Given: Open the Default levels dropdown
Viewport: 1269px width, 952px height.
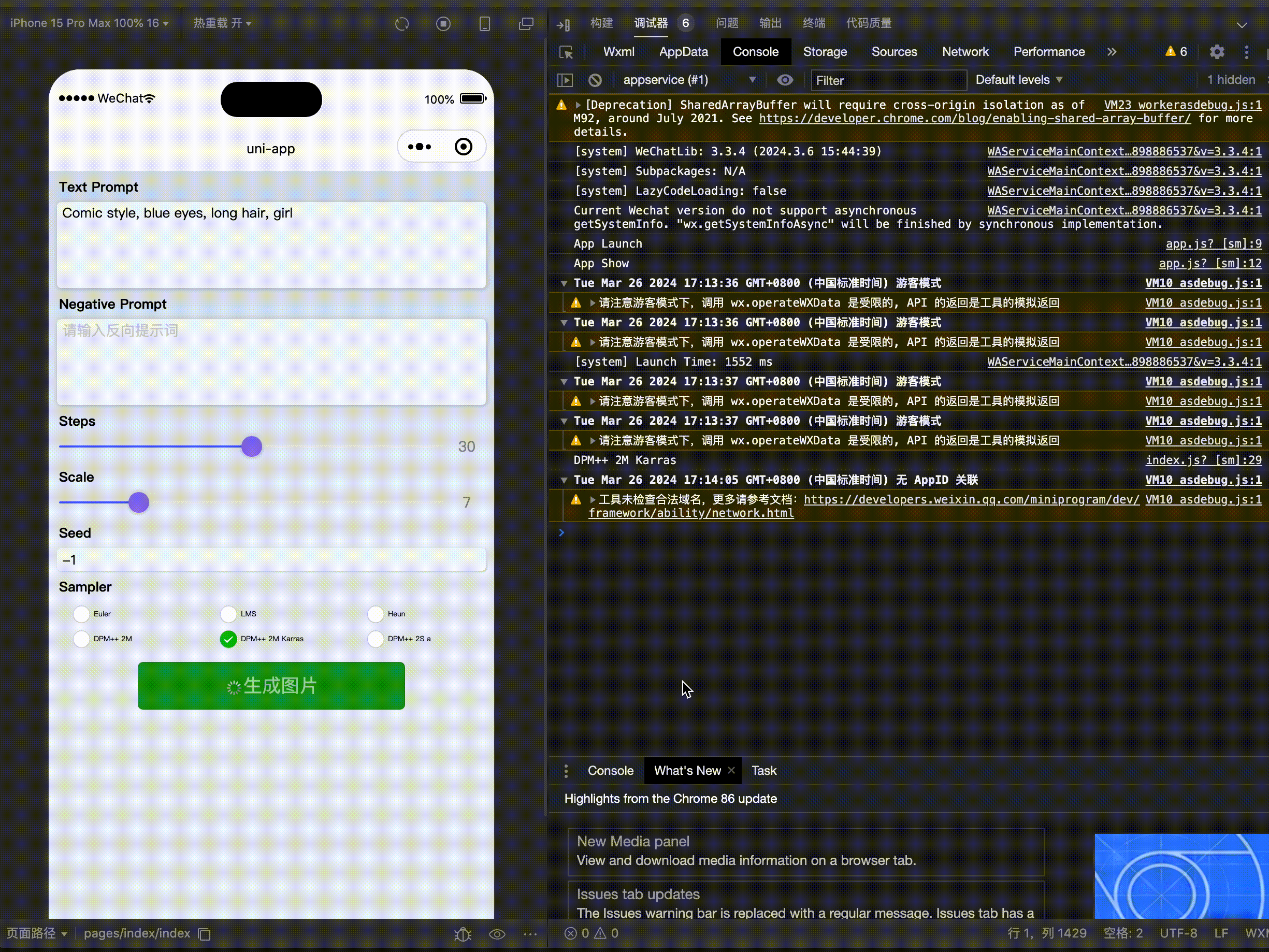Looking at the screenshot, I should [x=1019, y=80].
